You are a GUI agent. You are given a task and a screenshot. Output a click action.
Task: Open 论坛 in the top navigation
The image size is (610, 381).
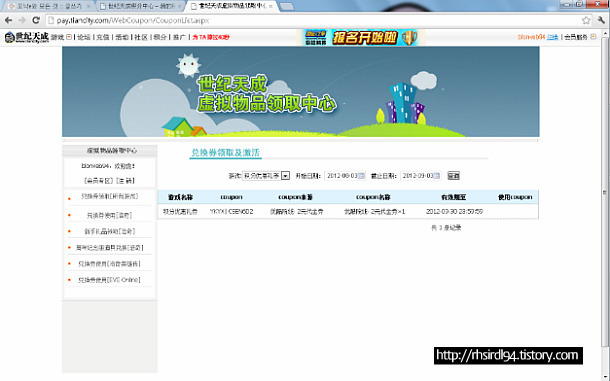click(x=84, y=37)
